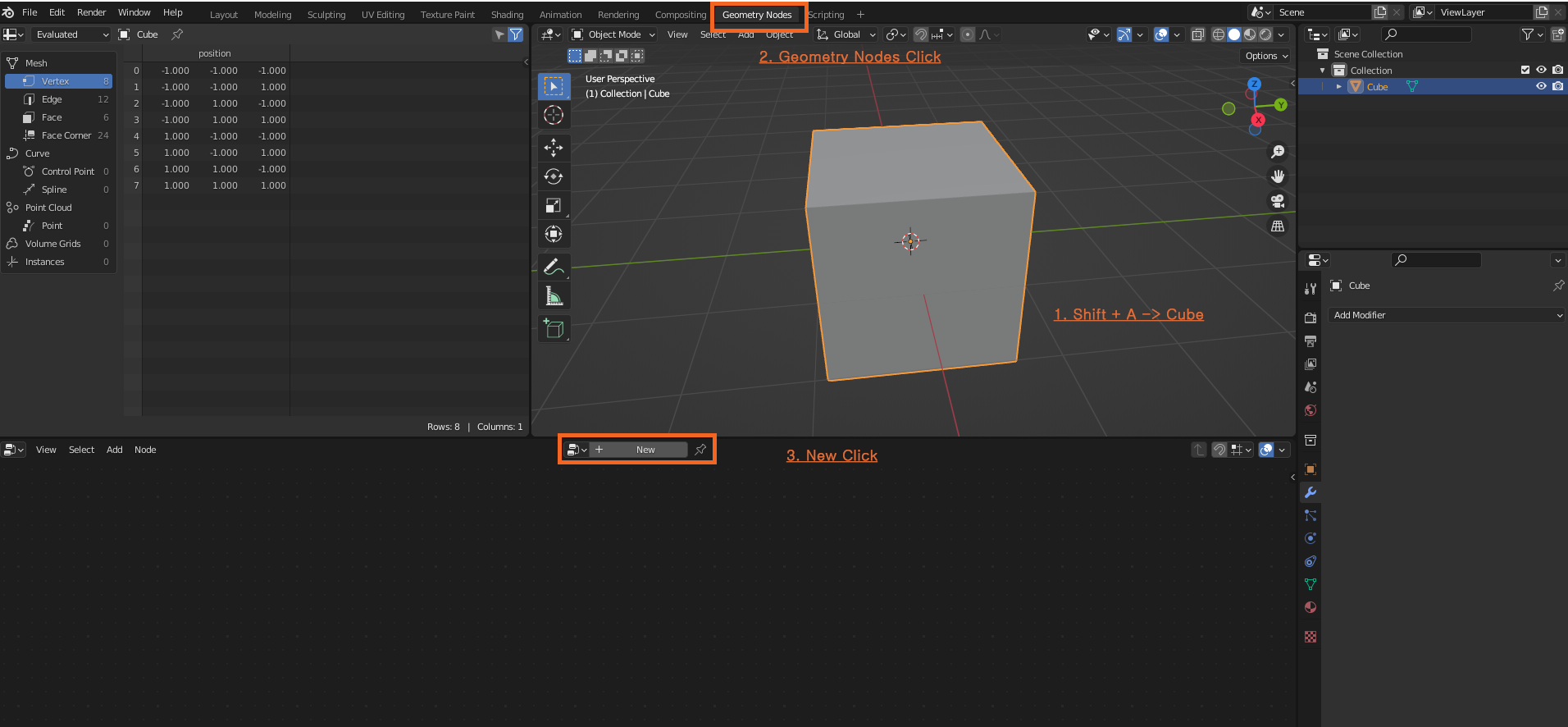Toggle proportional editing in viewport header
Image resolution: width=1568 pixels, height=727 pixels.
point(968,34)
